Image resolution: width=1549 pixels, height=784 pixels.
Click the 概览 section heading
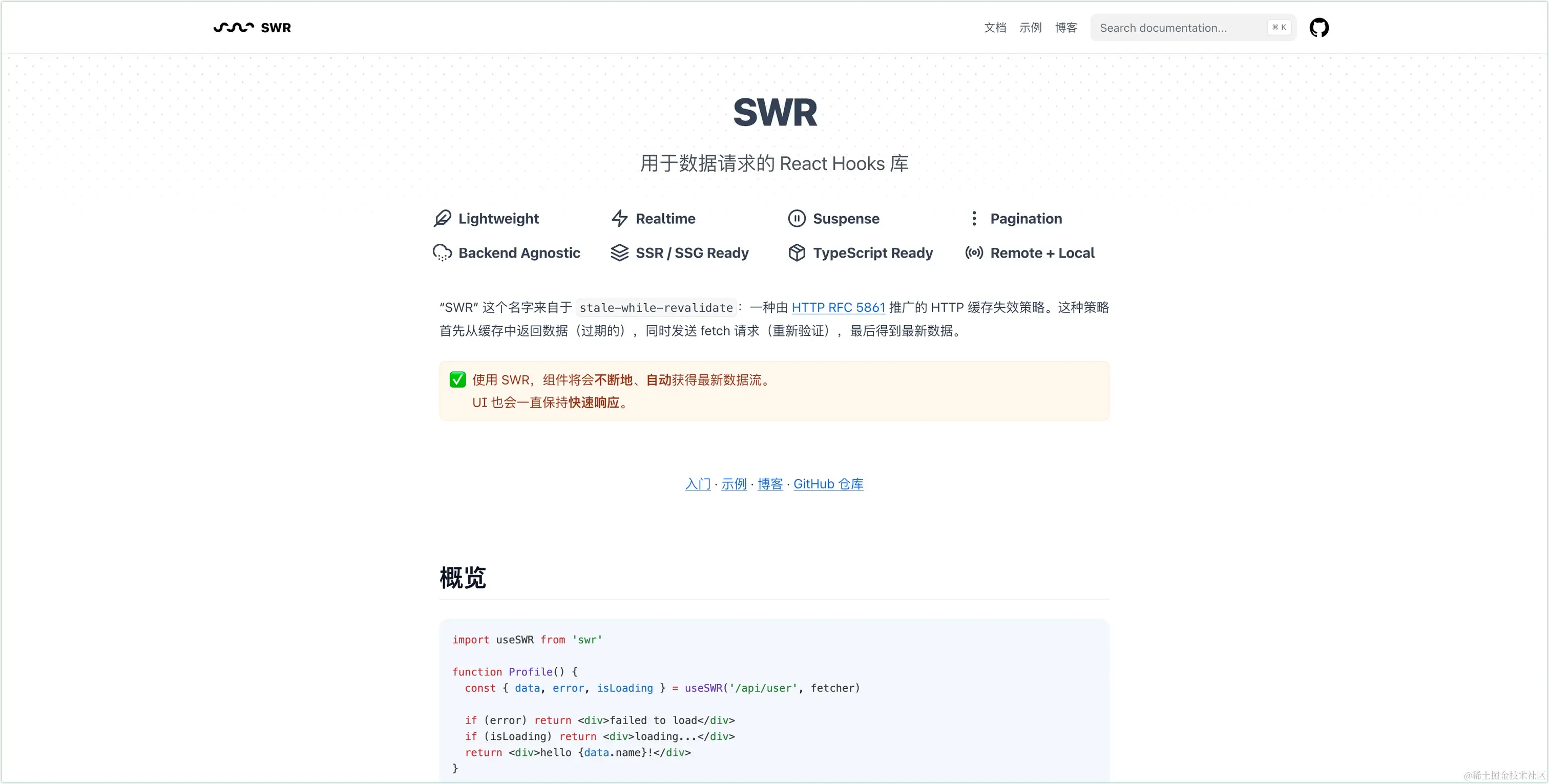click(463, 577)
